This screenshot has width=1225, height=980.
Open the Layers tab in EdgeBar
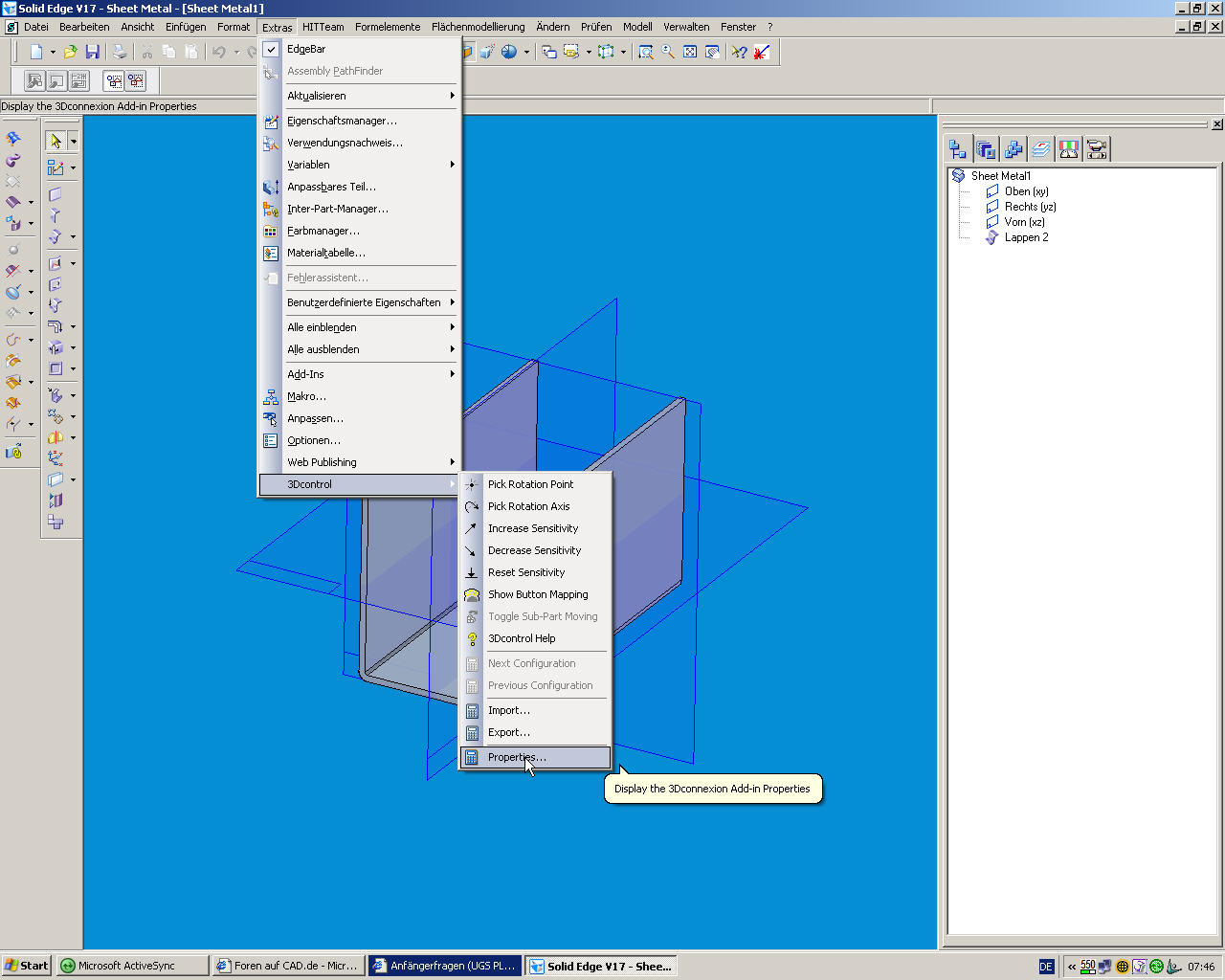pos(1041,148)
